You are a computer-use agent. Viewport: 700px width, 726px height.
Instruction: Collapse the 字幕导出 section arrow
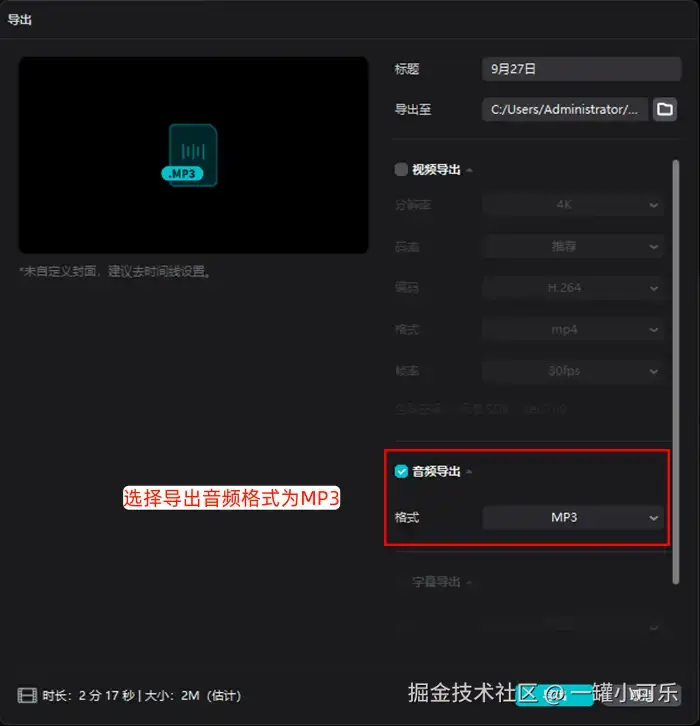point(469,582)
